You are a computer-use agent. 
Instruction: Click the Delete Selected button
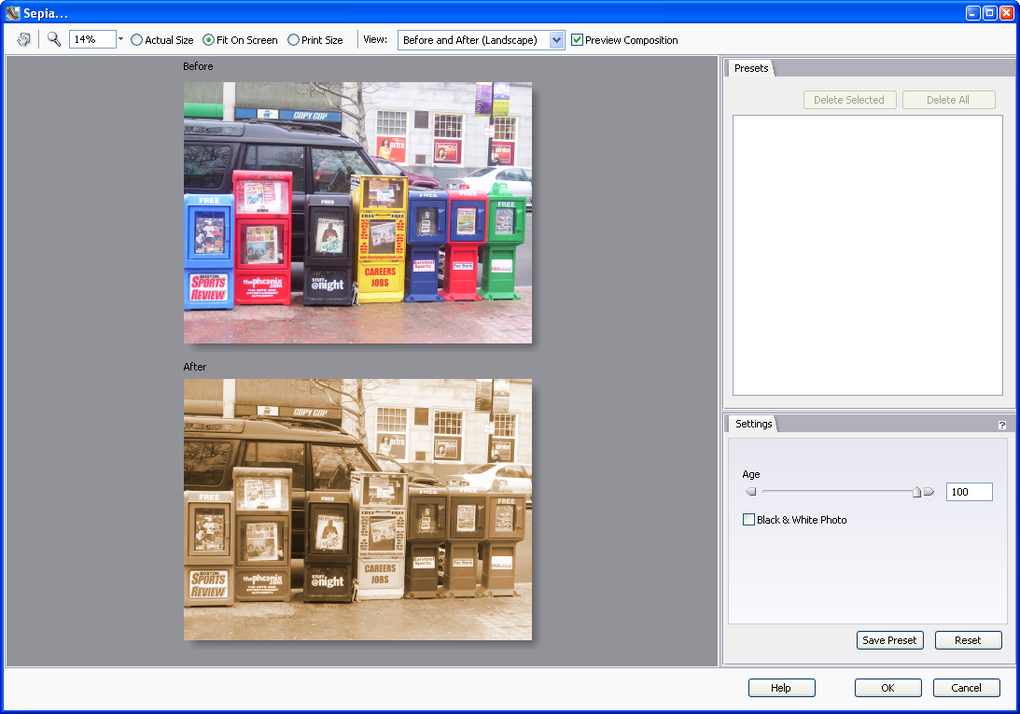point(850,99)
